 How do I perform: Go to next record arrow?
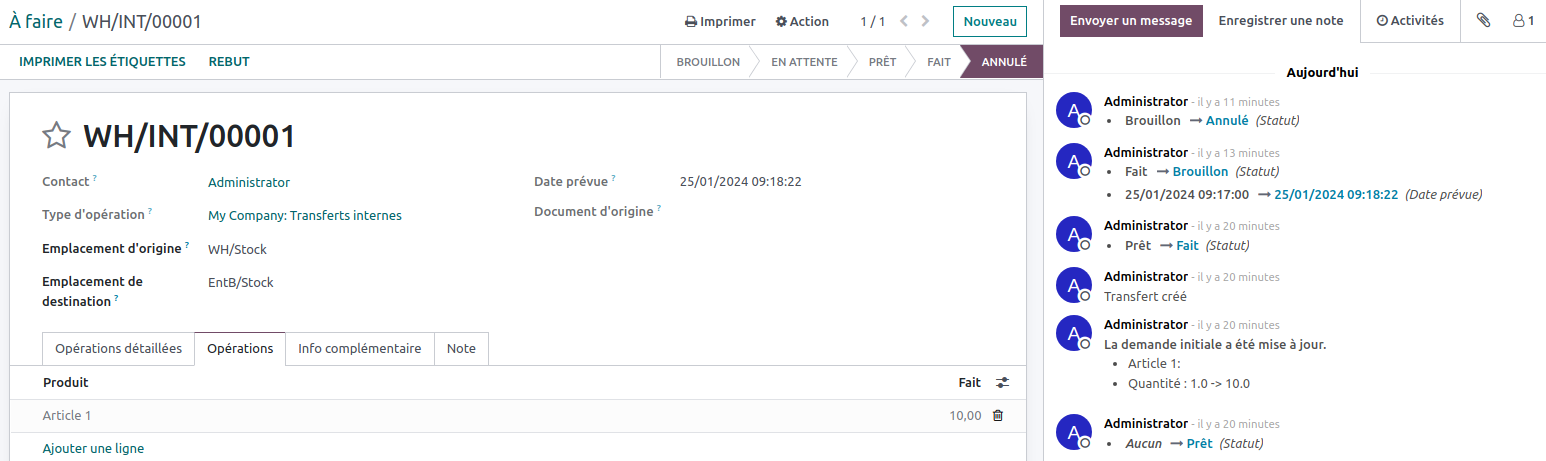tap(926, 21)
